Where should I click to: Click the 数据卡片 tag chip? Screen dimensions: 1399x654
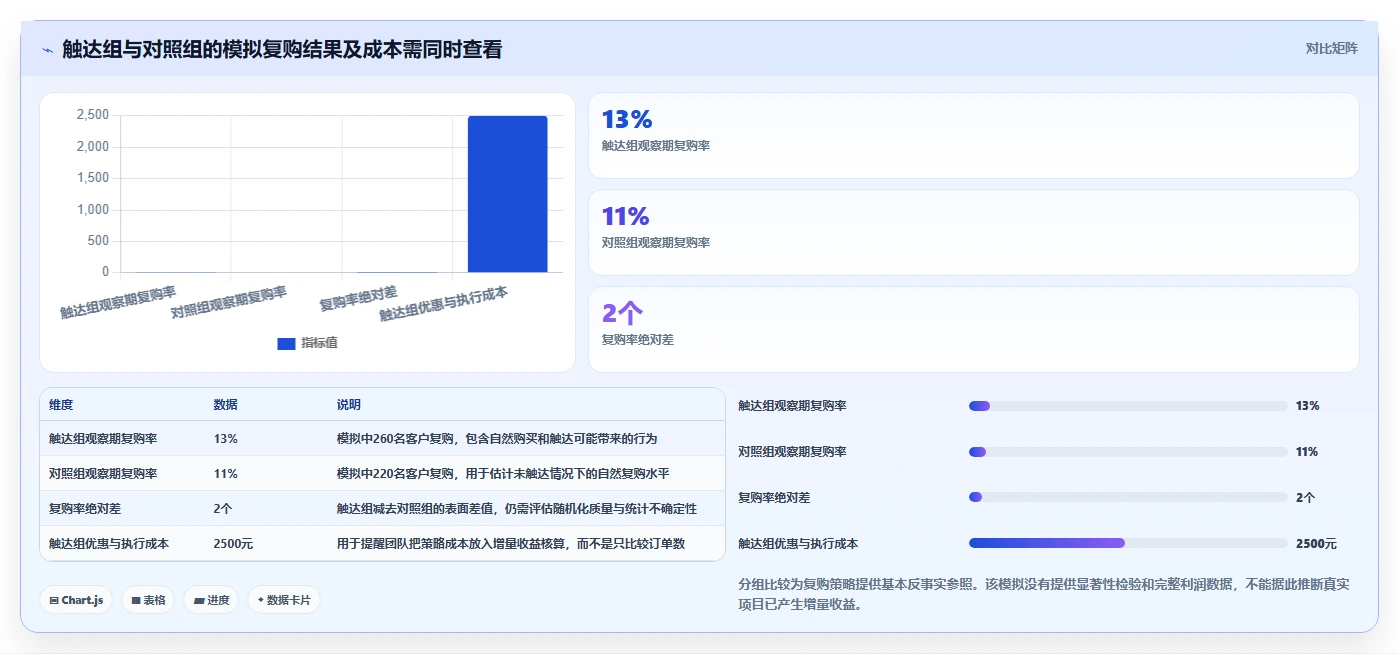click(284, 600)
